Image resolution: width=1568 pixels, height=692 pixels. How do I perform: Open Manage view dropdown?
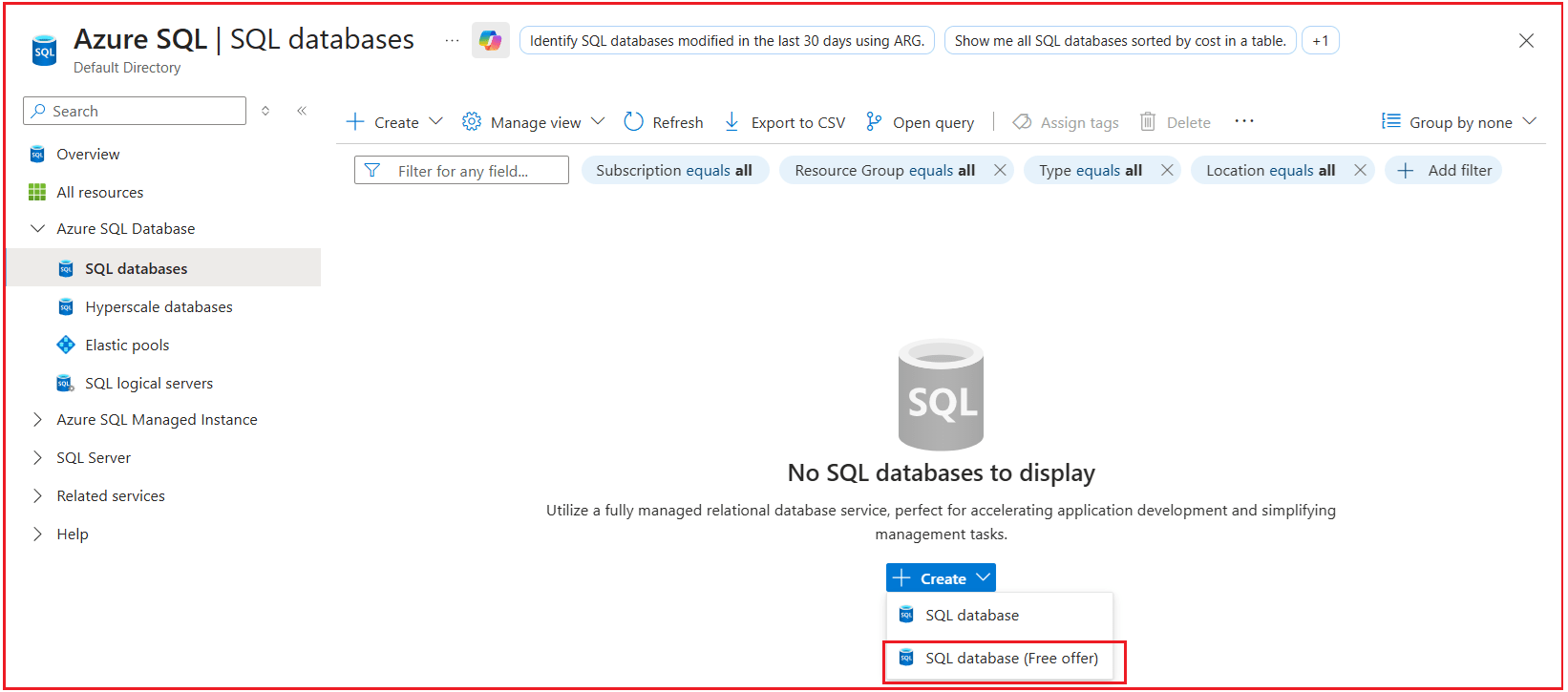point(534,122)
